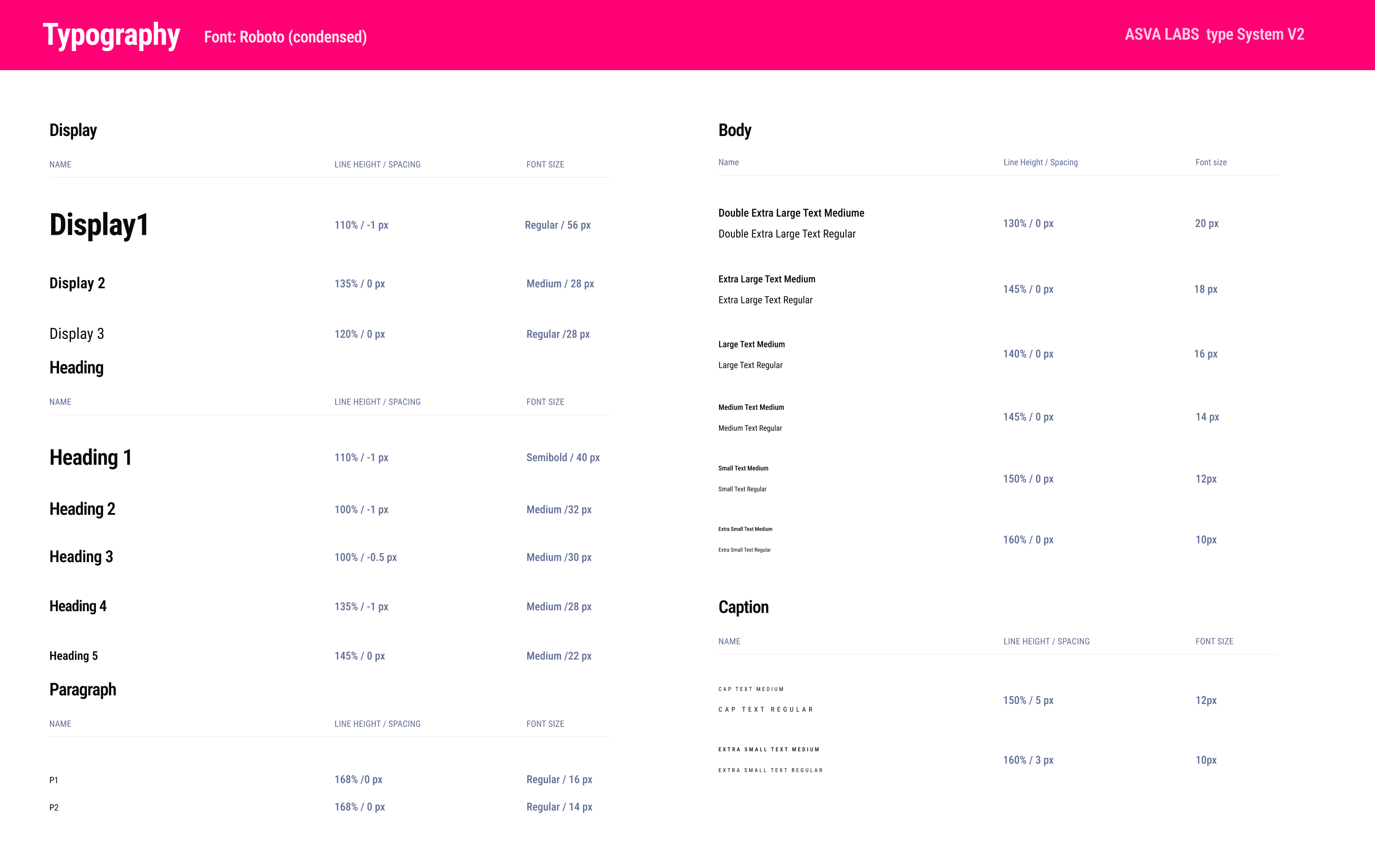Click the P1 paragraph row name
Screen dimensions: 1375x868
tap(53, 780)
